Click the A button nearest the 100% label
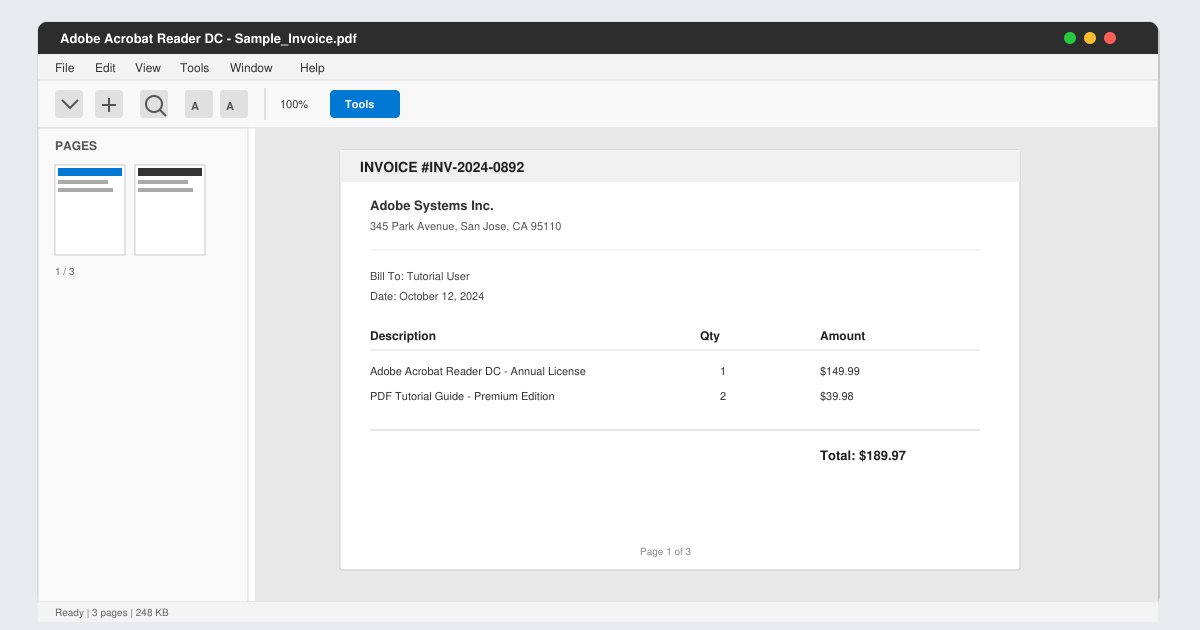The height and width of the screenshot is (630, 1200). click(234, 104)
